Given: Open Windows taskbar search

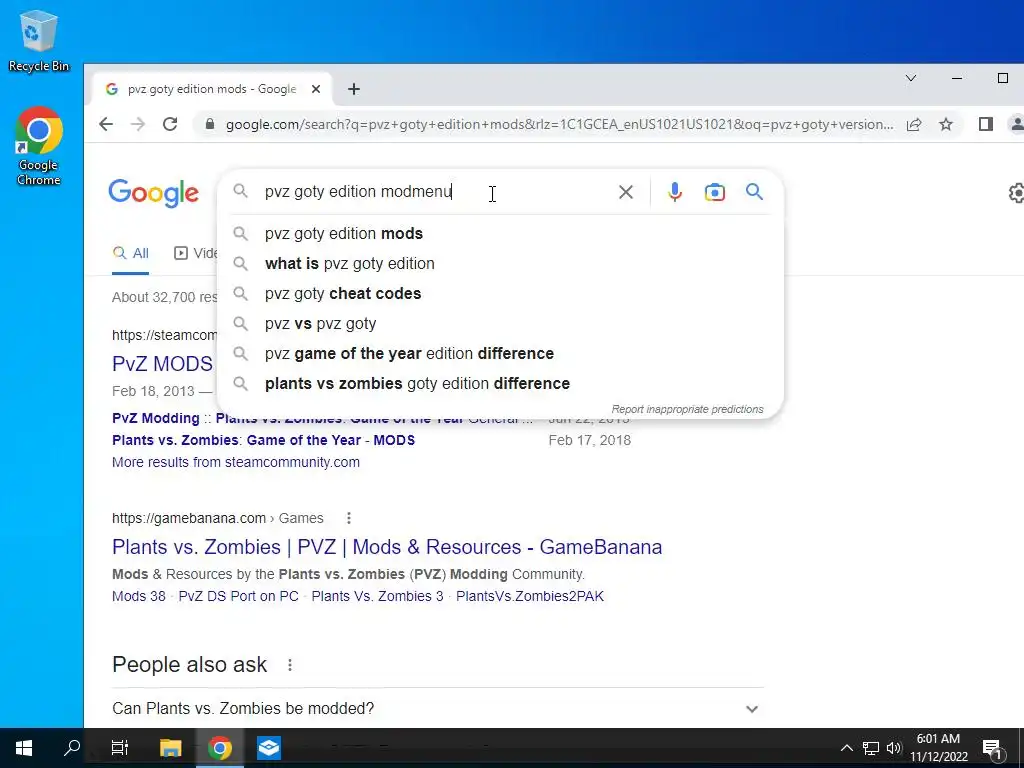Looking at the screenshot, I should click(72, 748).
